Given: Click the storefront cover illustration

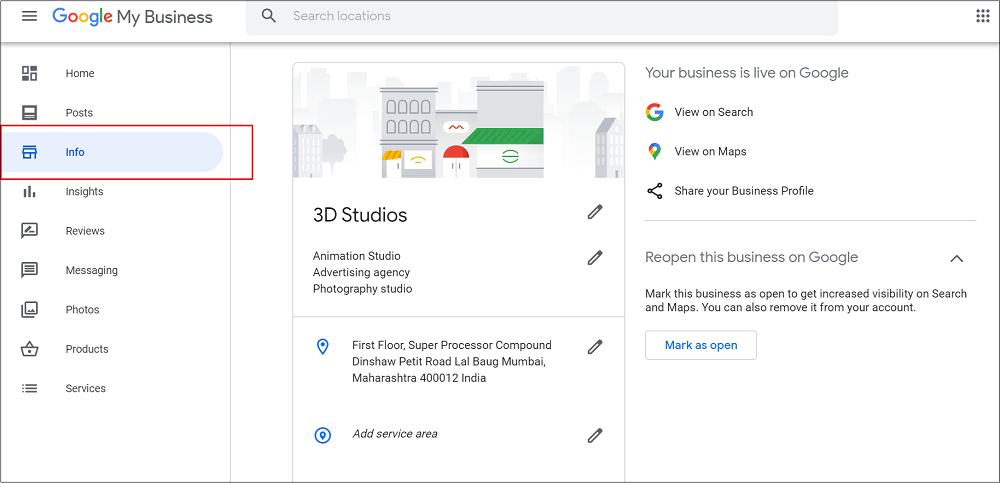Looking at the screenshot, I should pos(459,121).
